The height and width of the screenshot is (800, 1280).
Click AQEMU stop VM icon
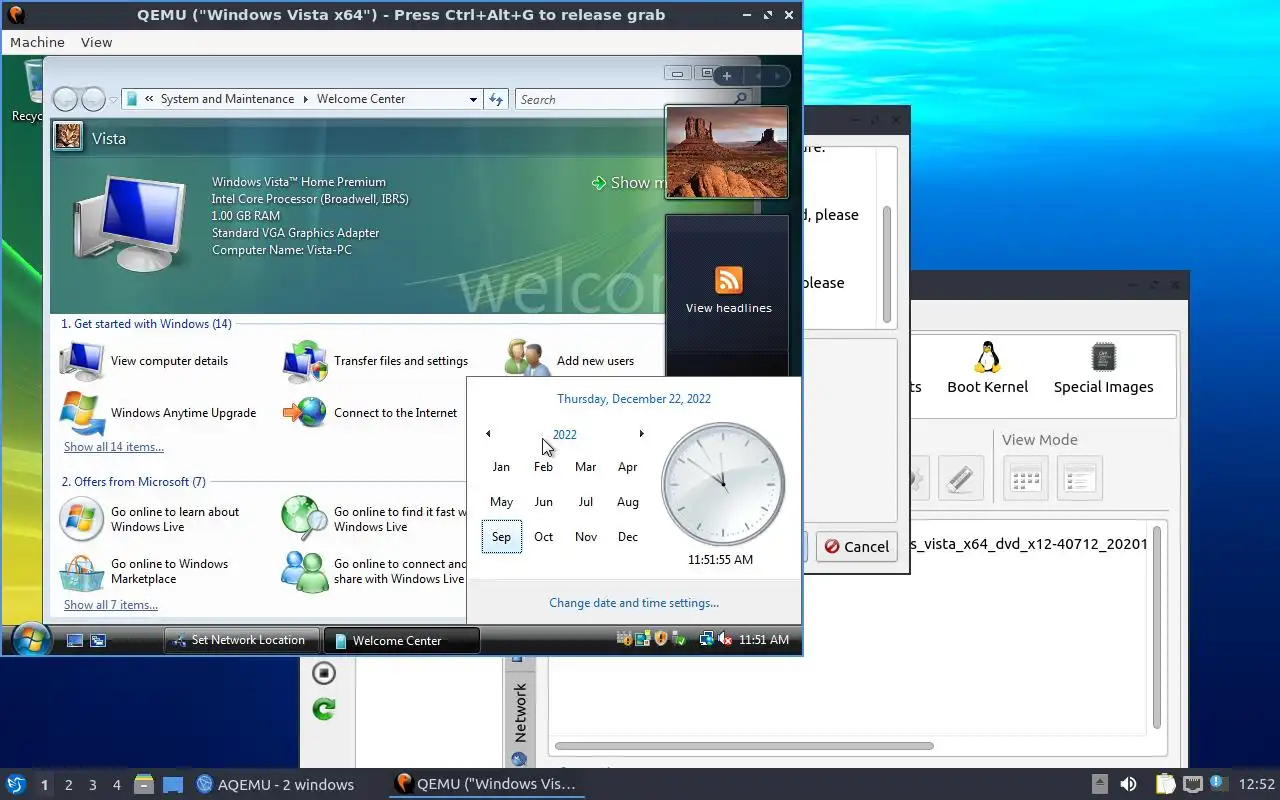[323, 673]
